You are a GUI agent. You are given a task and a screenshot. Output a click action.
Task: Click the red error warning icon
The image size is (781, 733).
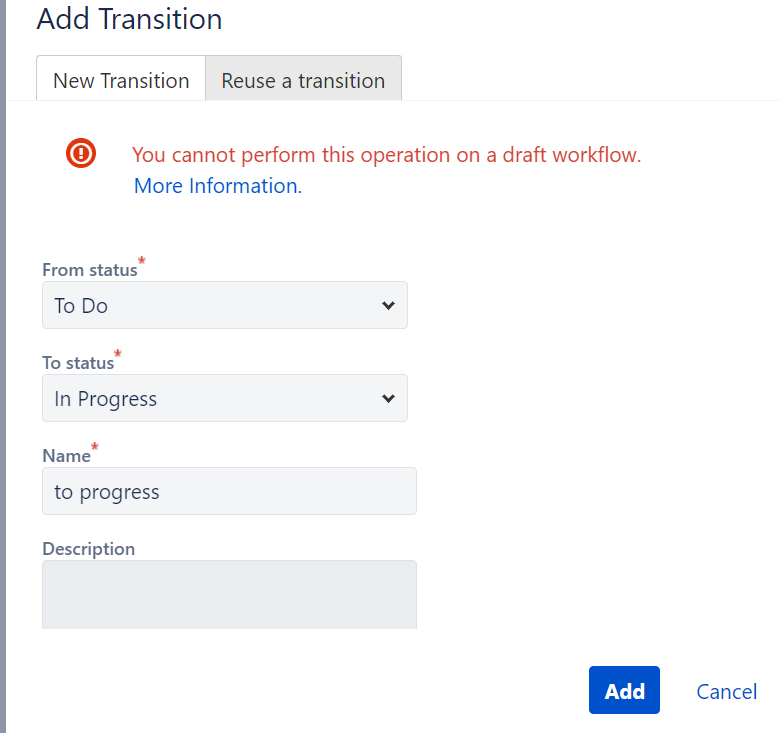point(81,153)
